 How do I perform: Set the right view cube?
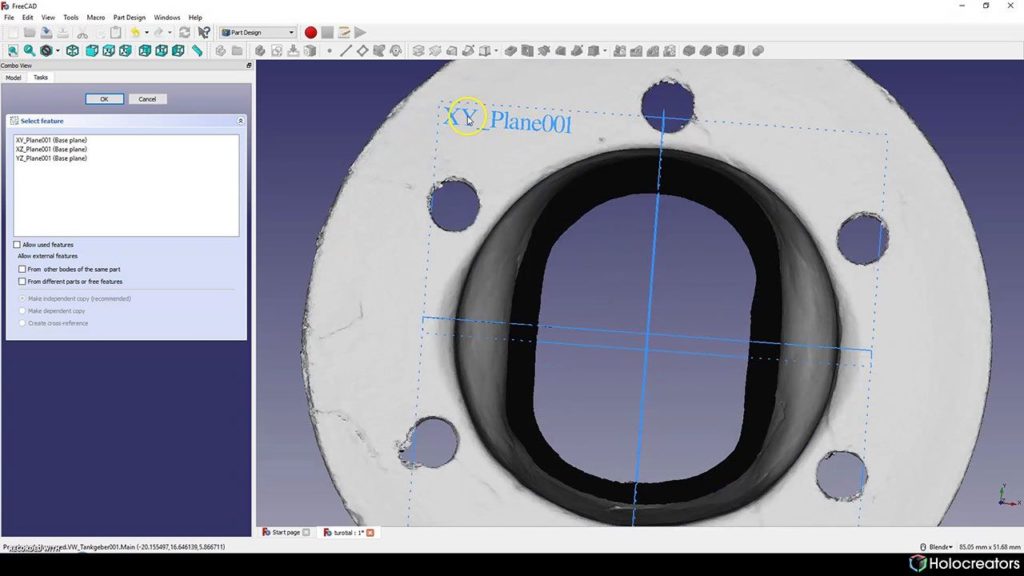(125, 51)
